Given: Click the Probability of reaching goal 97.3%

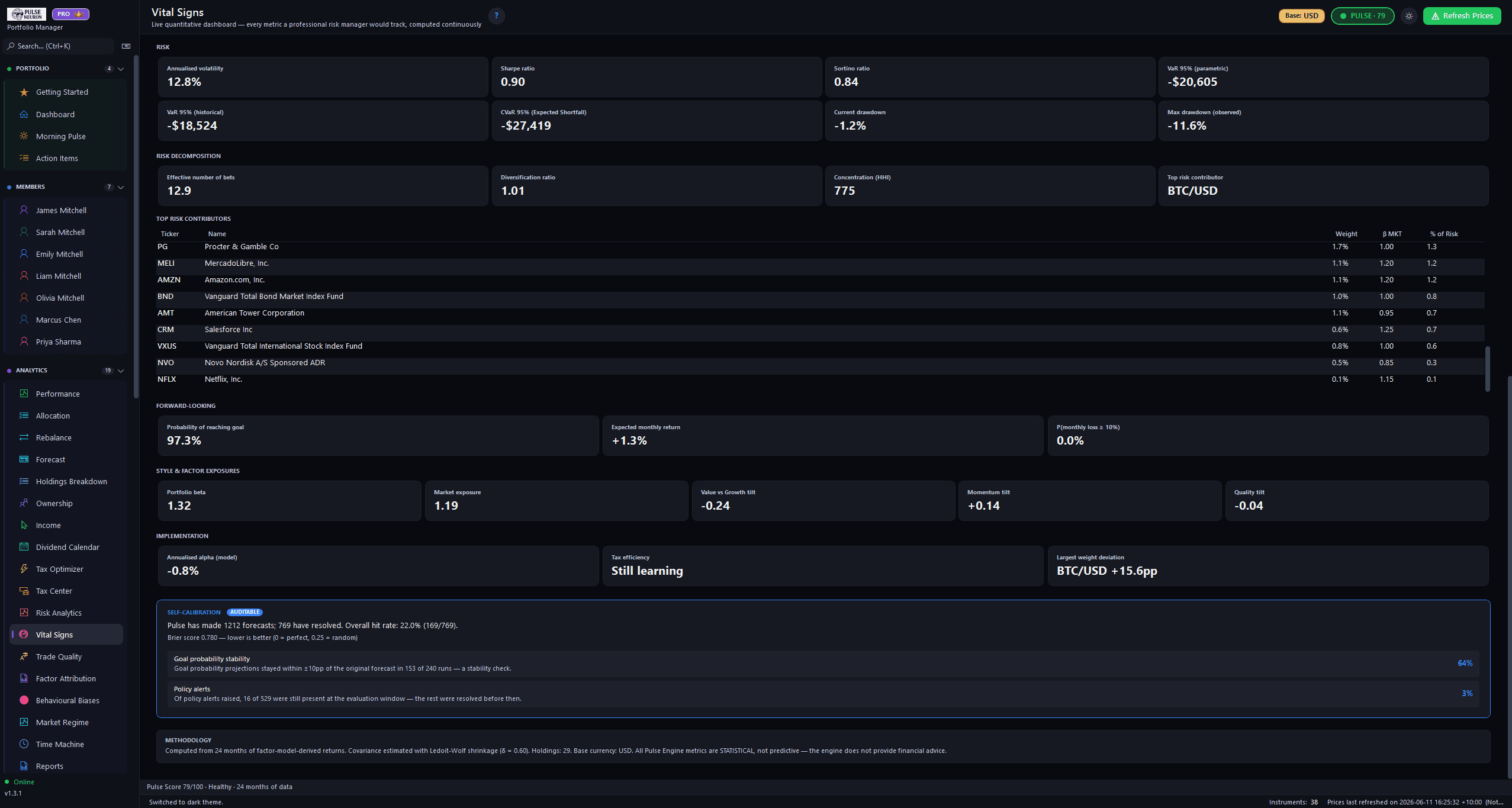Looking at the screenshot, I should [184, 440].
